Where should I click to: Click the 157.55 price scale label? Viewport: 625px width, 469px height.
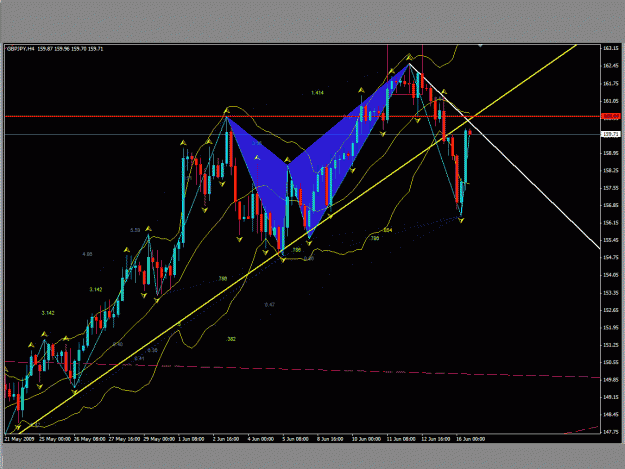pyautogui.click(x=609, y=188)
